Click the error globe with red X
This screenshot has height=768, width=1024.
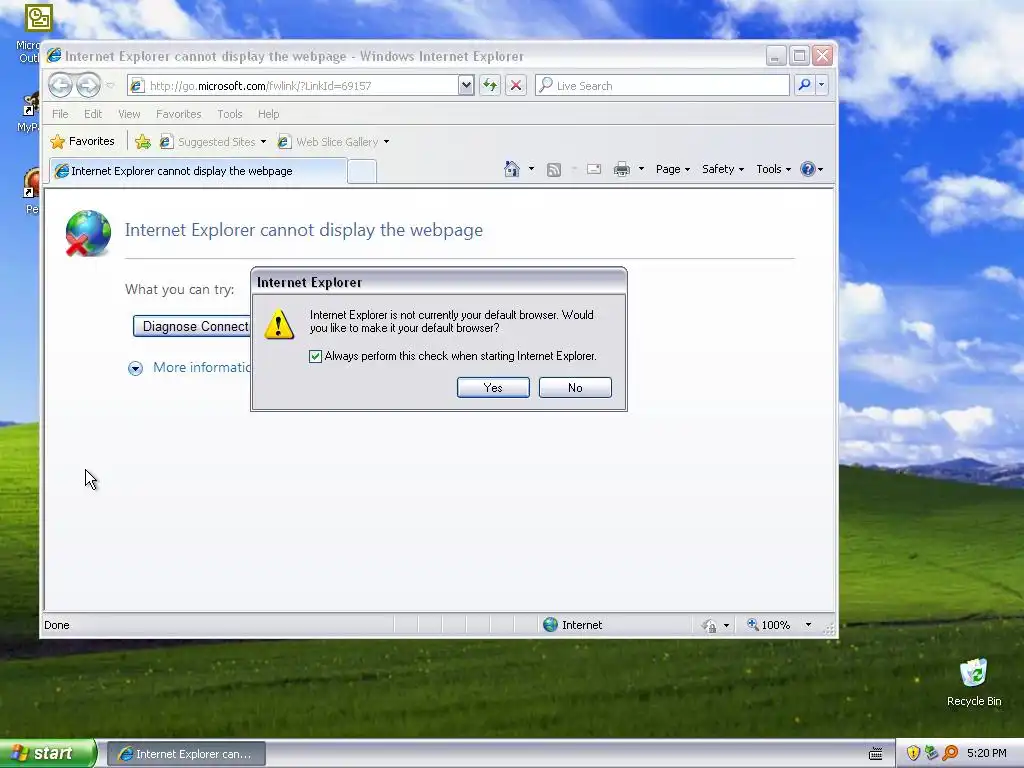pyautogui.click(x=88, y=233)
